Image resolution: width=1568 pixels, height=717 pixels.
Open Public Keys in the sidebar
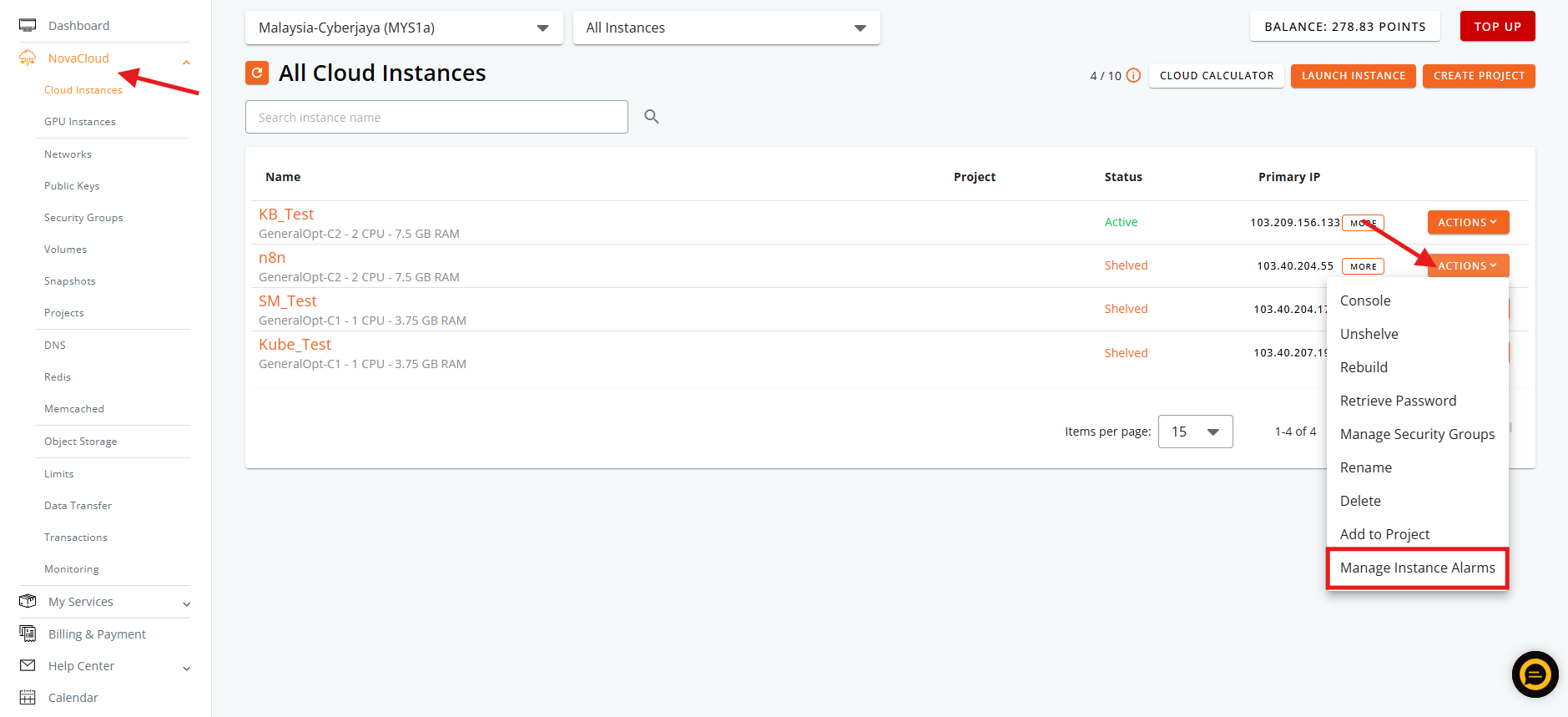coord(72,186)
